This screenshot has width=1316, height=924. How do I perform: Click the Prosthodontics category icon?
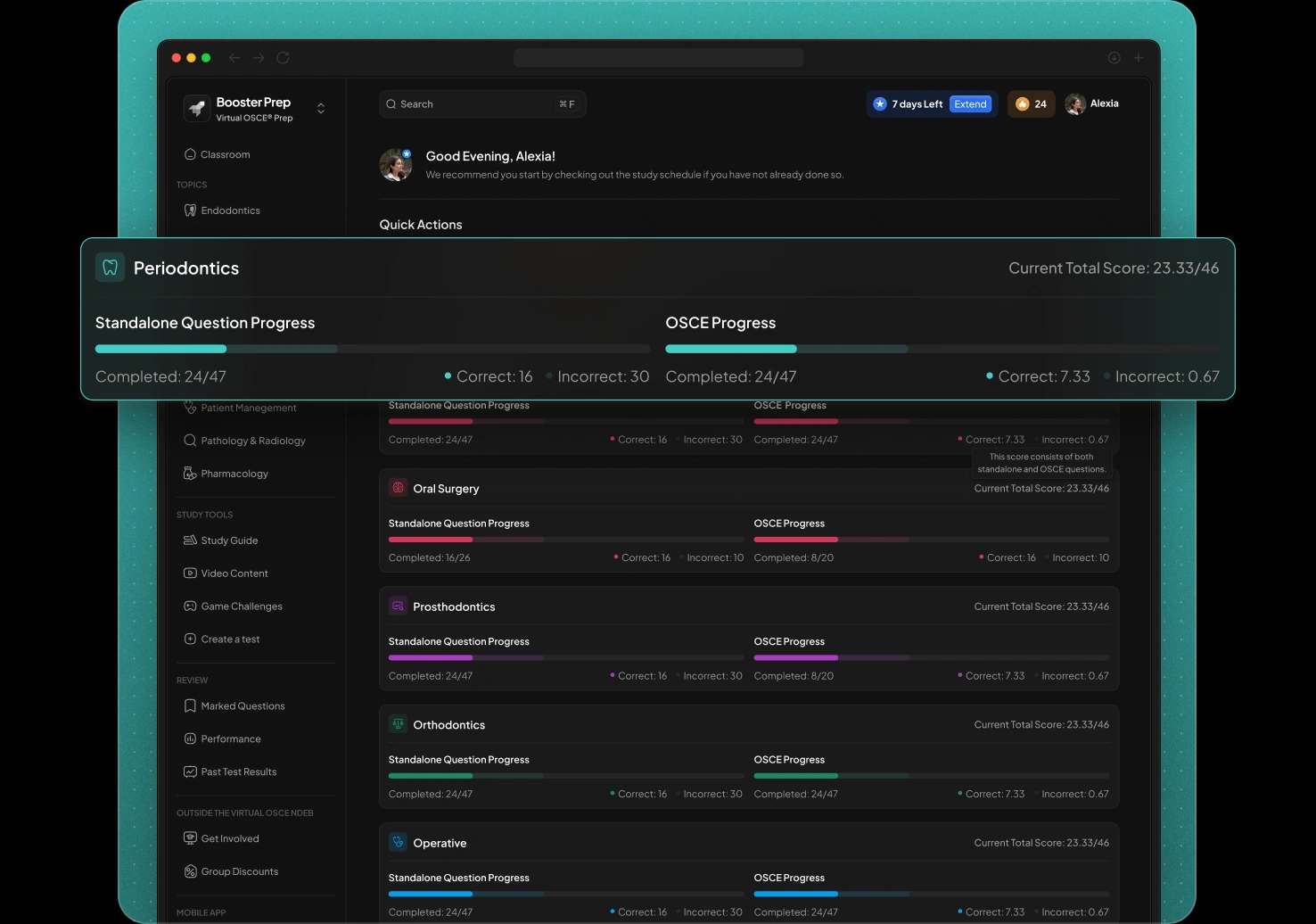[399, 606]
